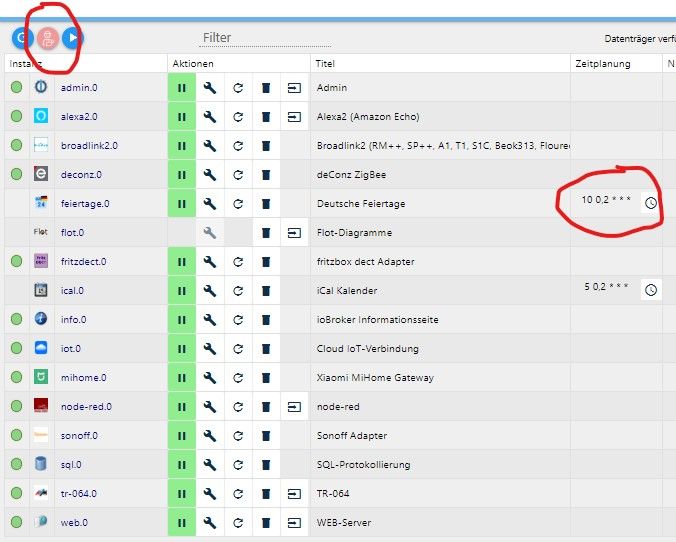
Task: Click title 'Deutsche Feiertage'
Action: tap(361, 204)
